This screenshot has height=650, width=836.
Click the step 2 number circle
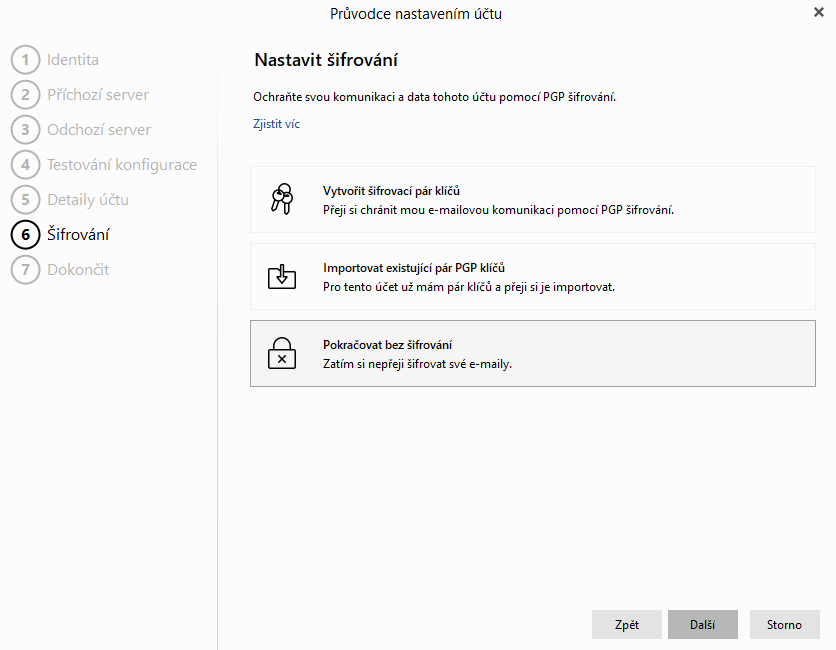pyautogui.click(x=25, y=95)
